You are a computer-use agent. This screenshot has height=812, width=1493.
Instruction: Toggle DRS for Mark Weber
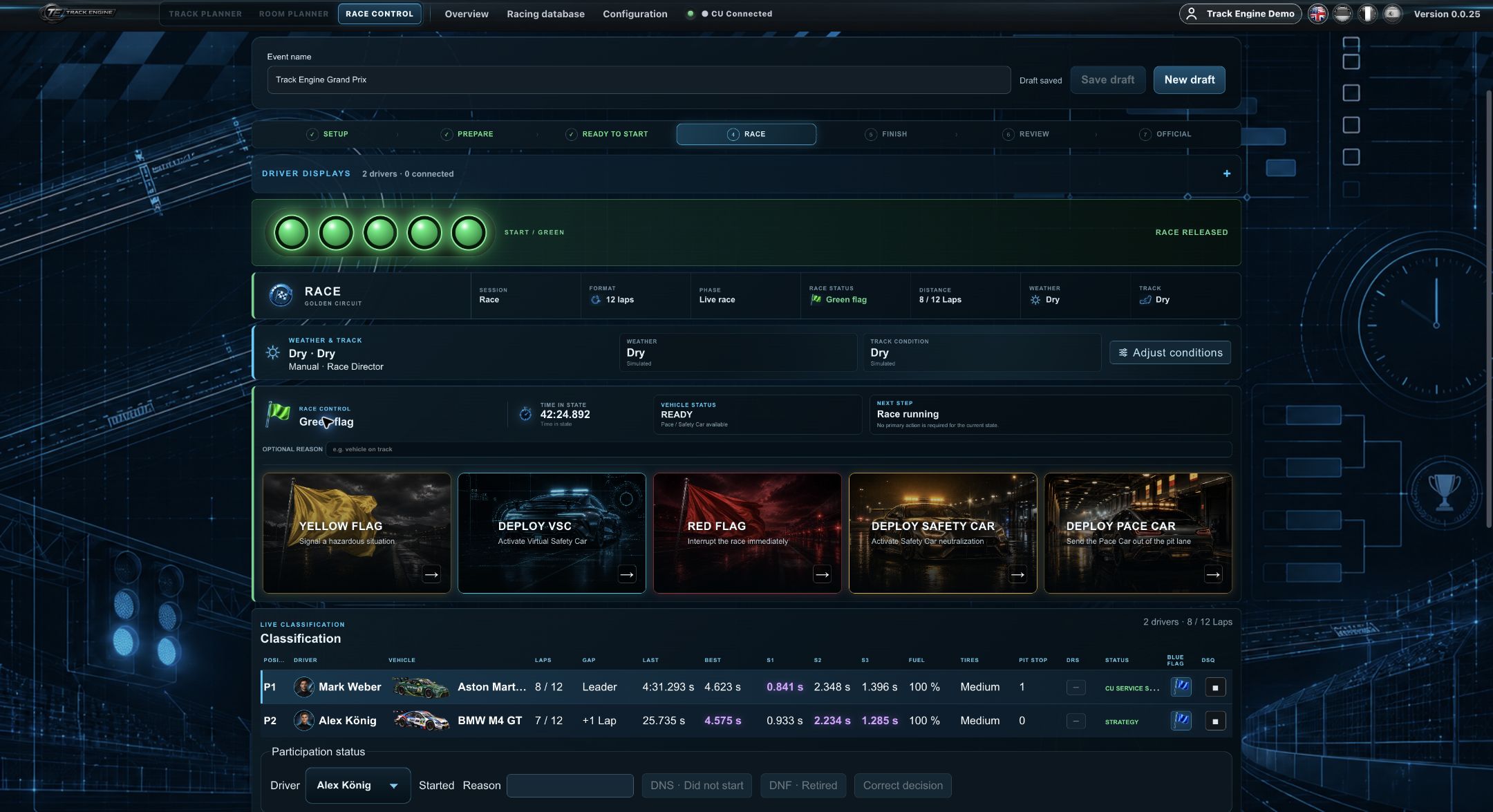click(x=1076, y=688)
